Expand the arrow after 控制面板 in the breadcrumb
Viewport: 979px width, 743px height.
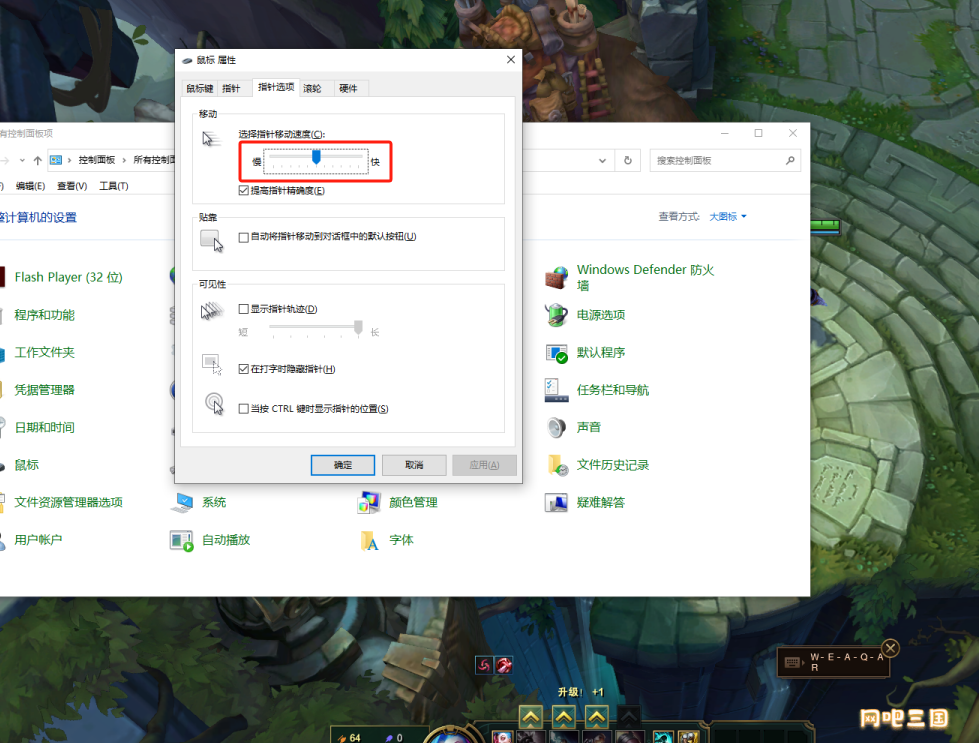pyautogui.click(x=124, y=160)
